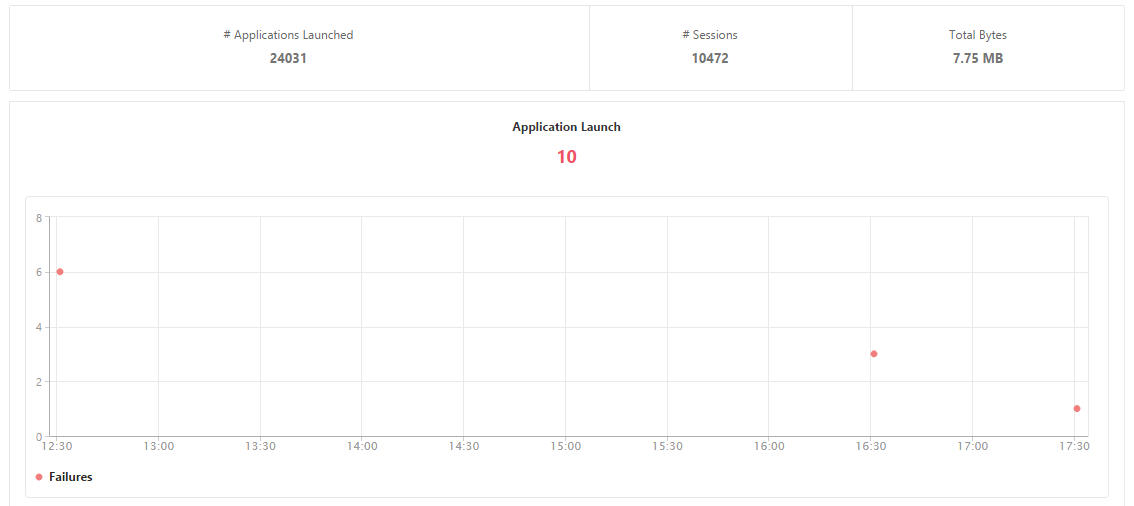Click the # Sessions label
The image size is (1134, 506).
pos(710,35)
